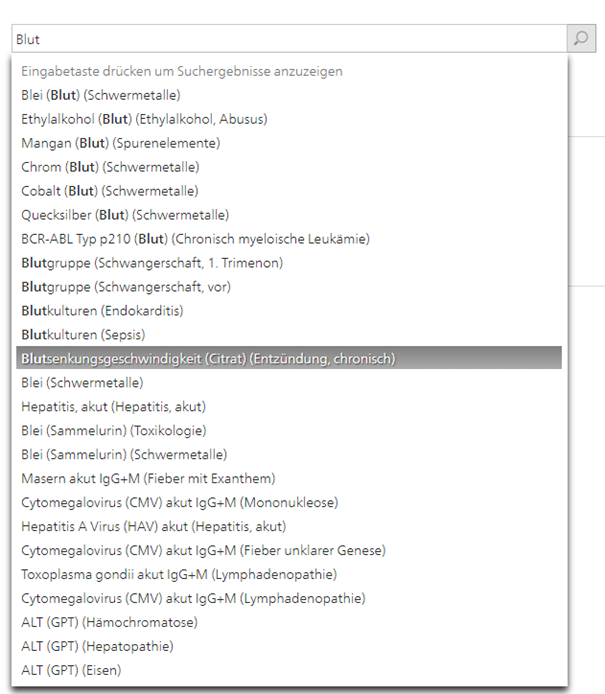Click the highlighted 'Blutsenkungsgeschwindigkeit (Citrat)' item
The image size is (605, 694).
click(x=208, y=359)
